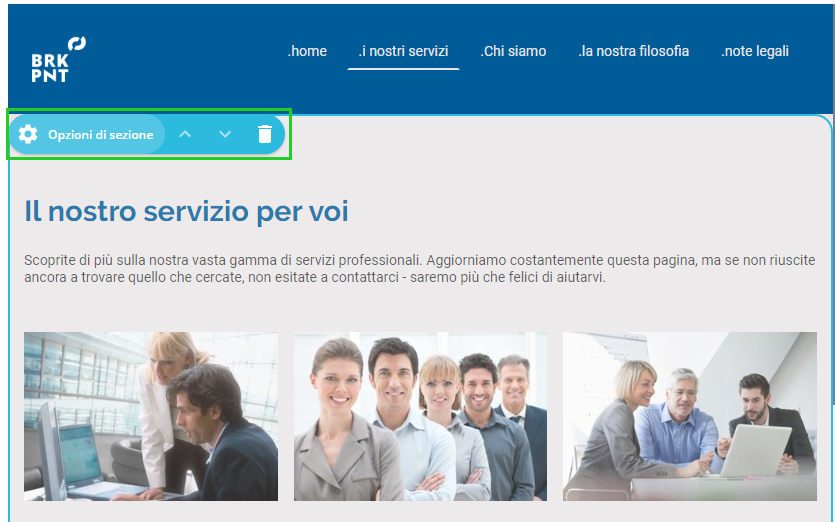Move section down with the down chevron
Screen dimensions: 835x522
coord(225,134)
